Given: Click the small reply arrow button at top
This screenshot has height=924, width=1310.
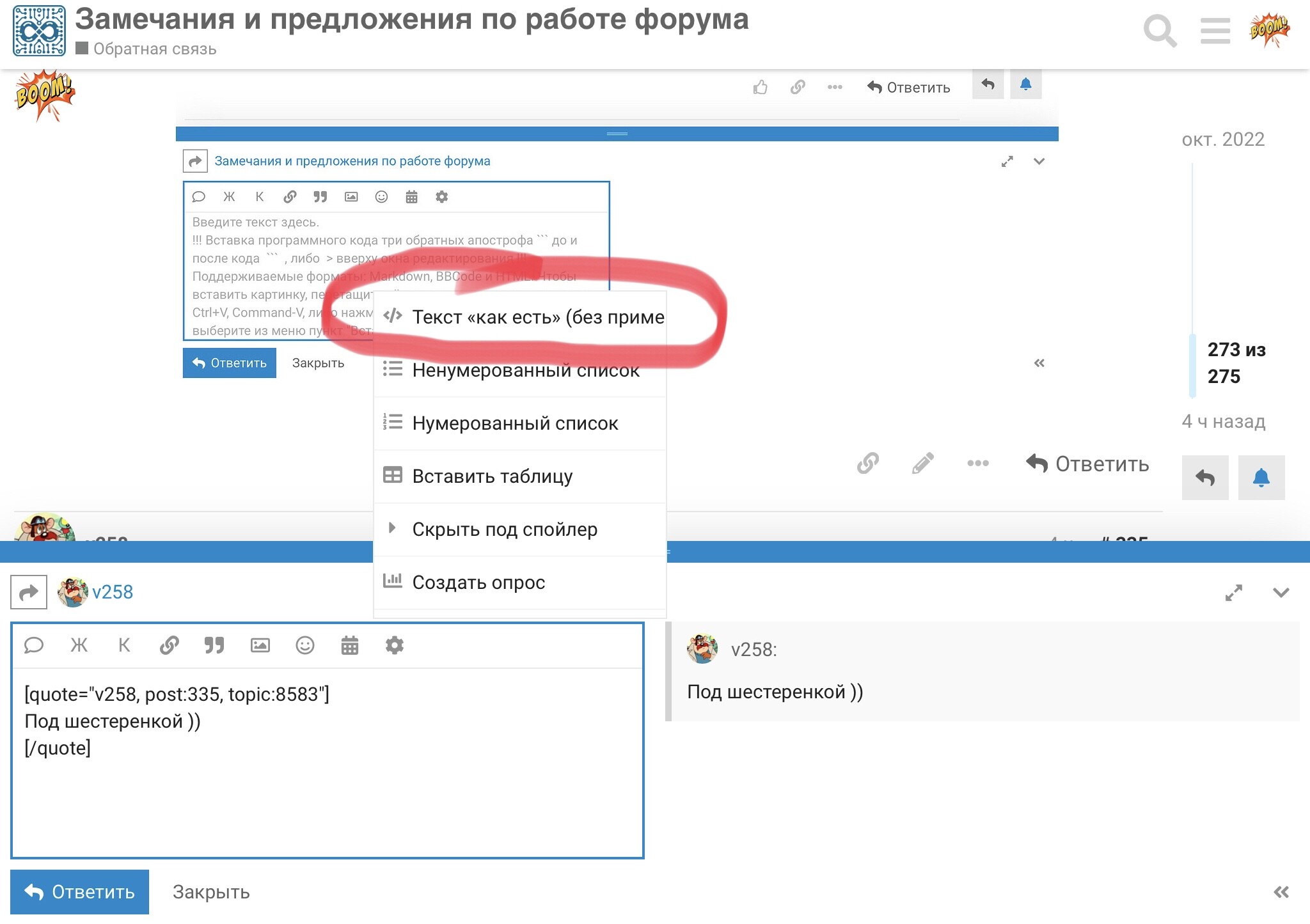Looking at the screenshot, I should [988, 84].
